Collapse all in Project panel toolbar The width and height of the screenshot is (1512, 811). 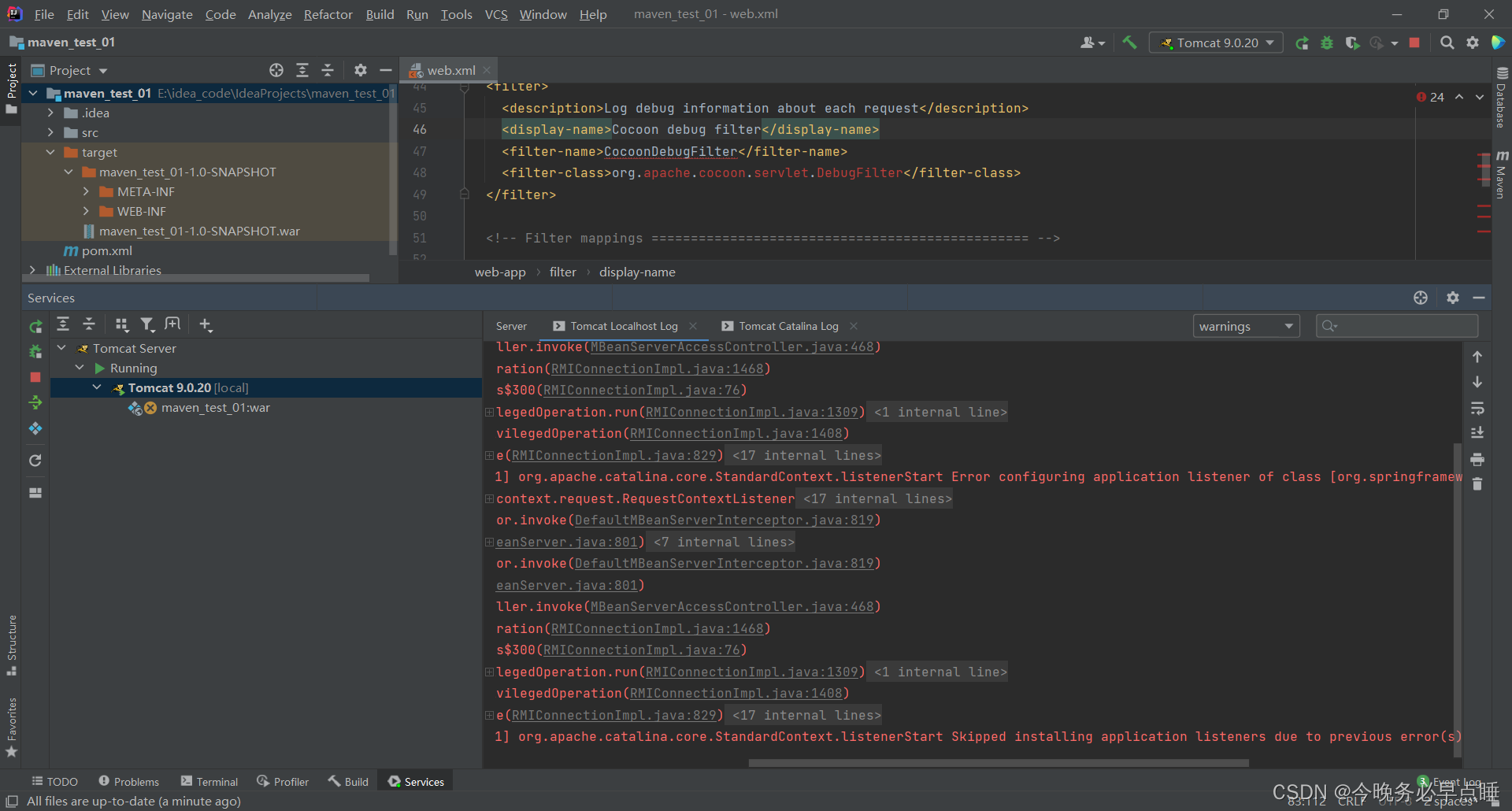(328, 70)
